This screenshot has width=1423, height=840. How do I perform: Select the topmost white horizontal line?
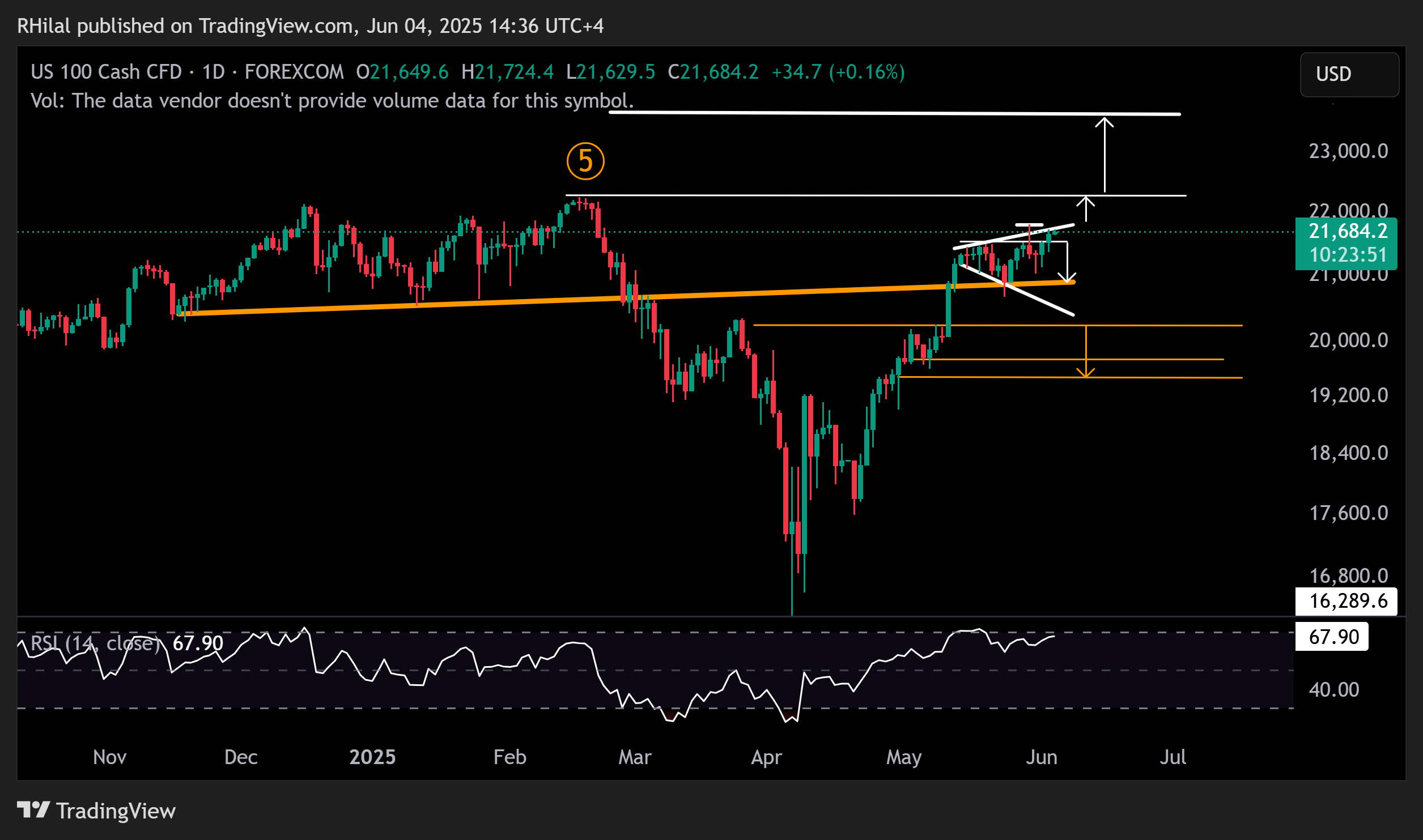(850, 113)
